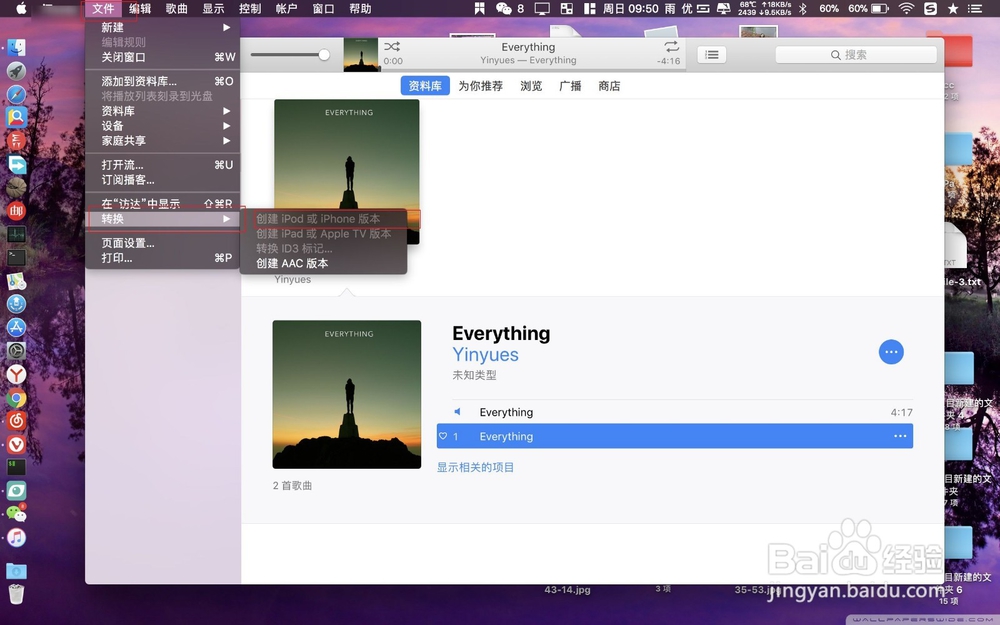Click the Yinyues artist link
Image resolution: width=1000 pixels, height=625 pixels.
pyautogui.click(x=485, y=355)
